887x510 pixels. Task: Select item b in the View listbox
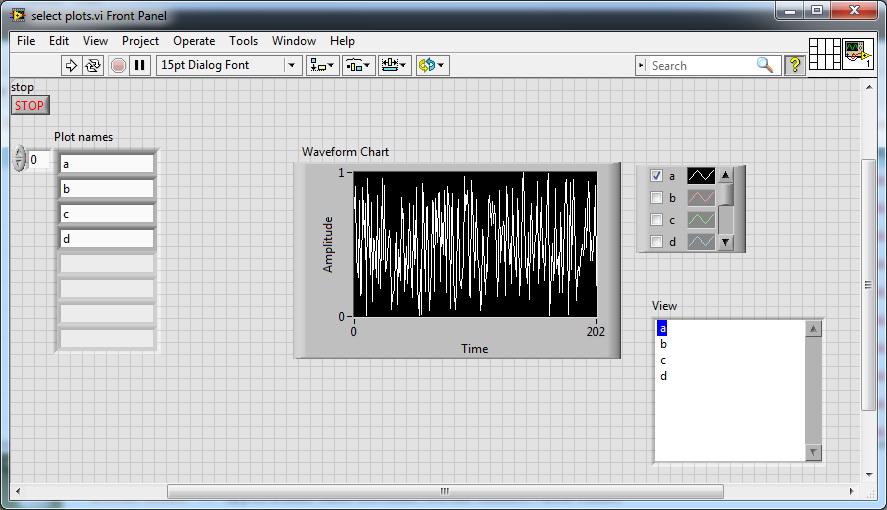(x=663, y=344)
